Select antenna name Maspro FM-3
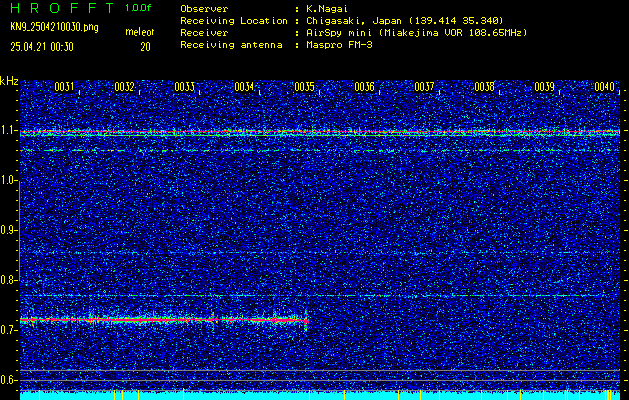This screenshot has height=400, width=629. (x=339, y=45)
